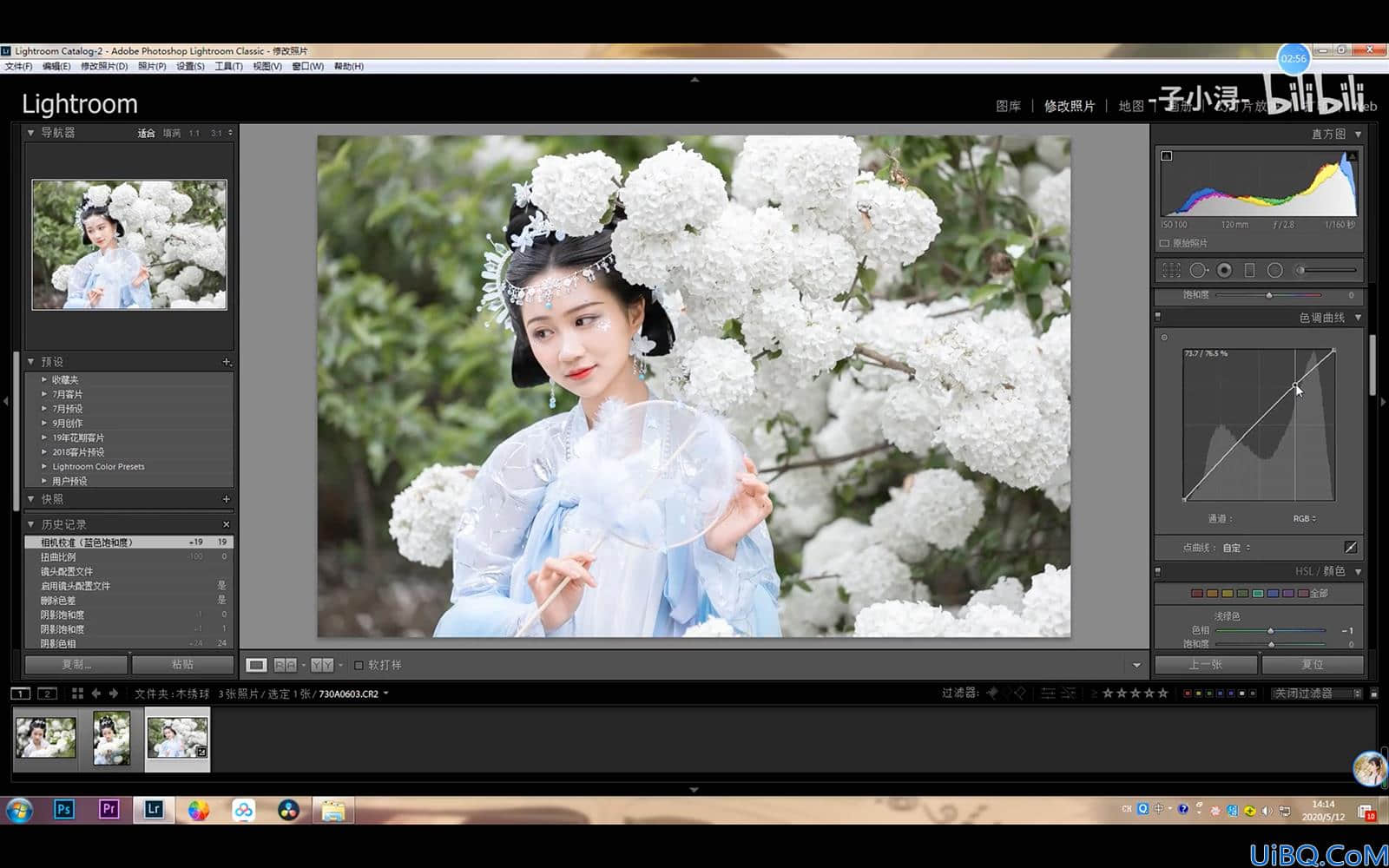Click the 复制 Copy settings button
This screenshot has height=868, width=1389.
[76, 665]
